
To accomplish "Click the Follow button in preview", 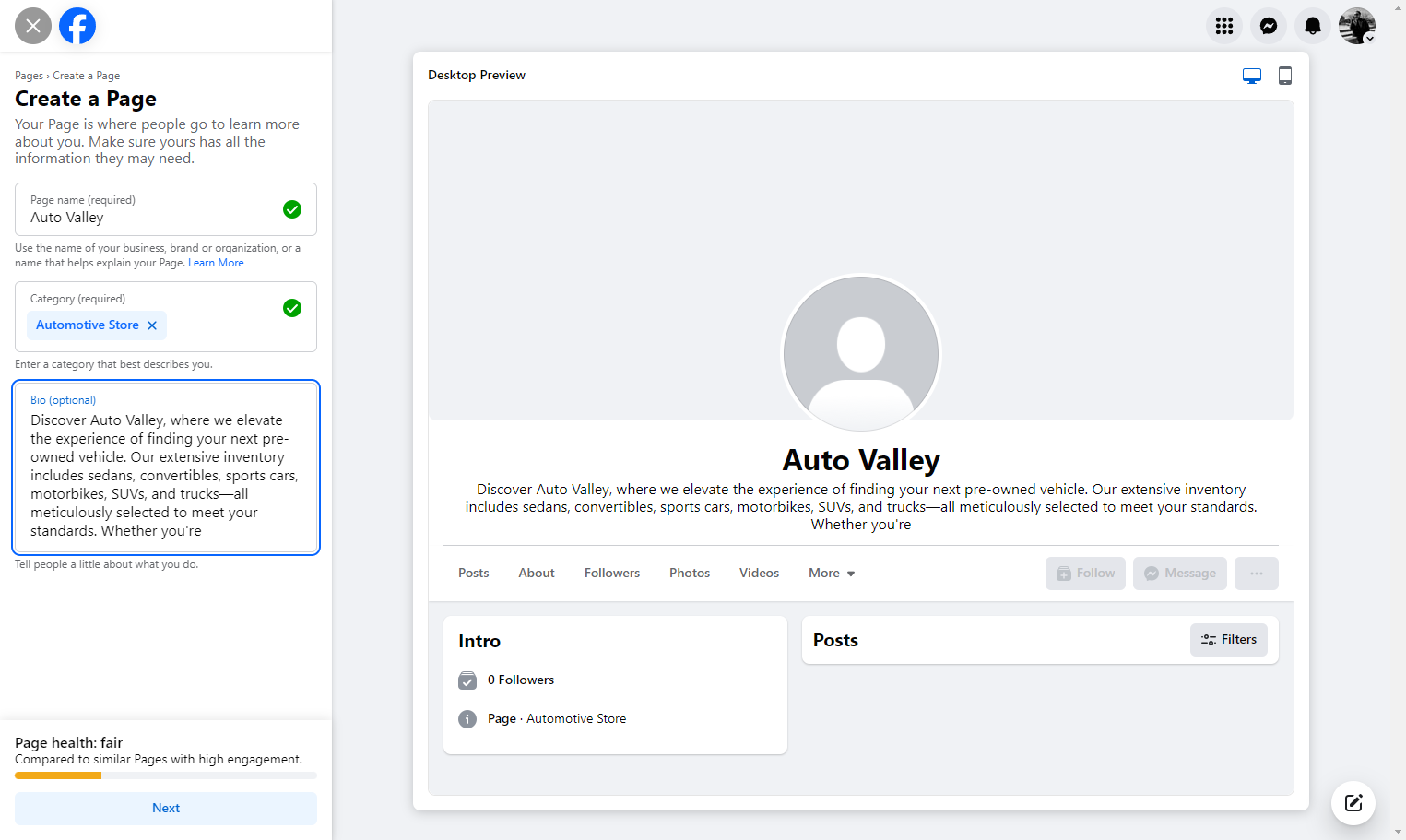I will click(x=1085, y=574).
